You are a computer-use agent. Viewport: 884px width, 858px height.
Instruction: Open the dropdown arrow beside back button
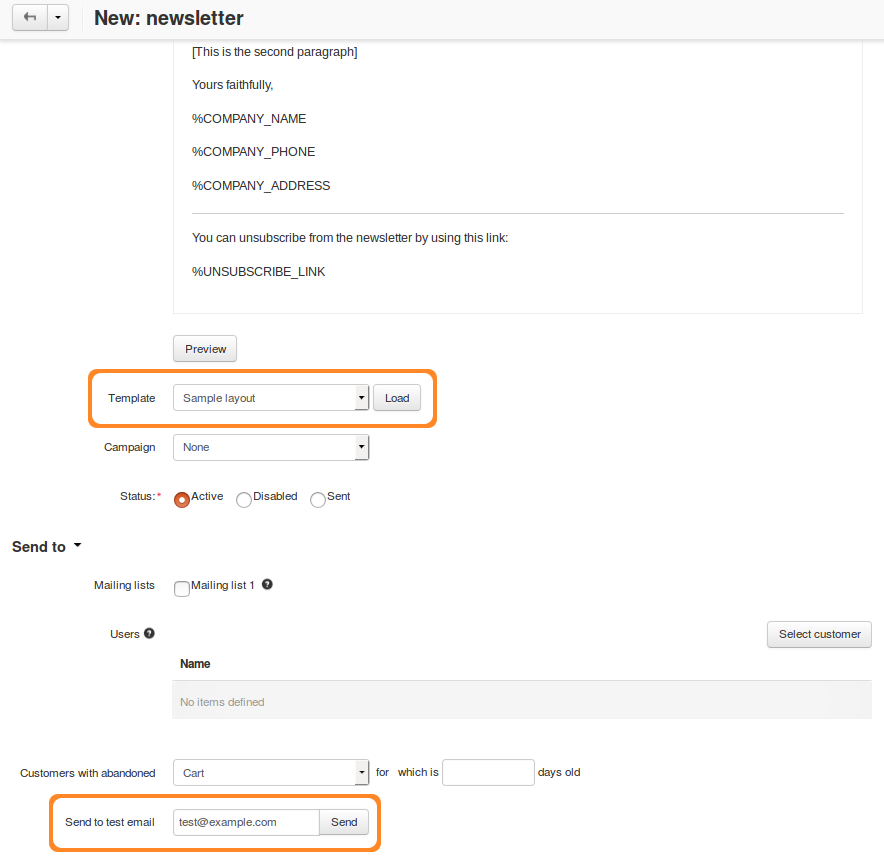pyautogui.click(x=58, y=17)
